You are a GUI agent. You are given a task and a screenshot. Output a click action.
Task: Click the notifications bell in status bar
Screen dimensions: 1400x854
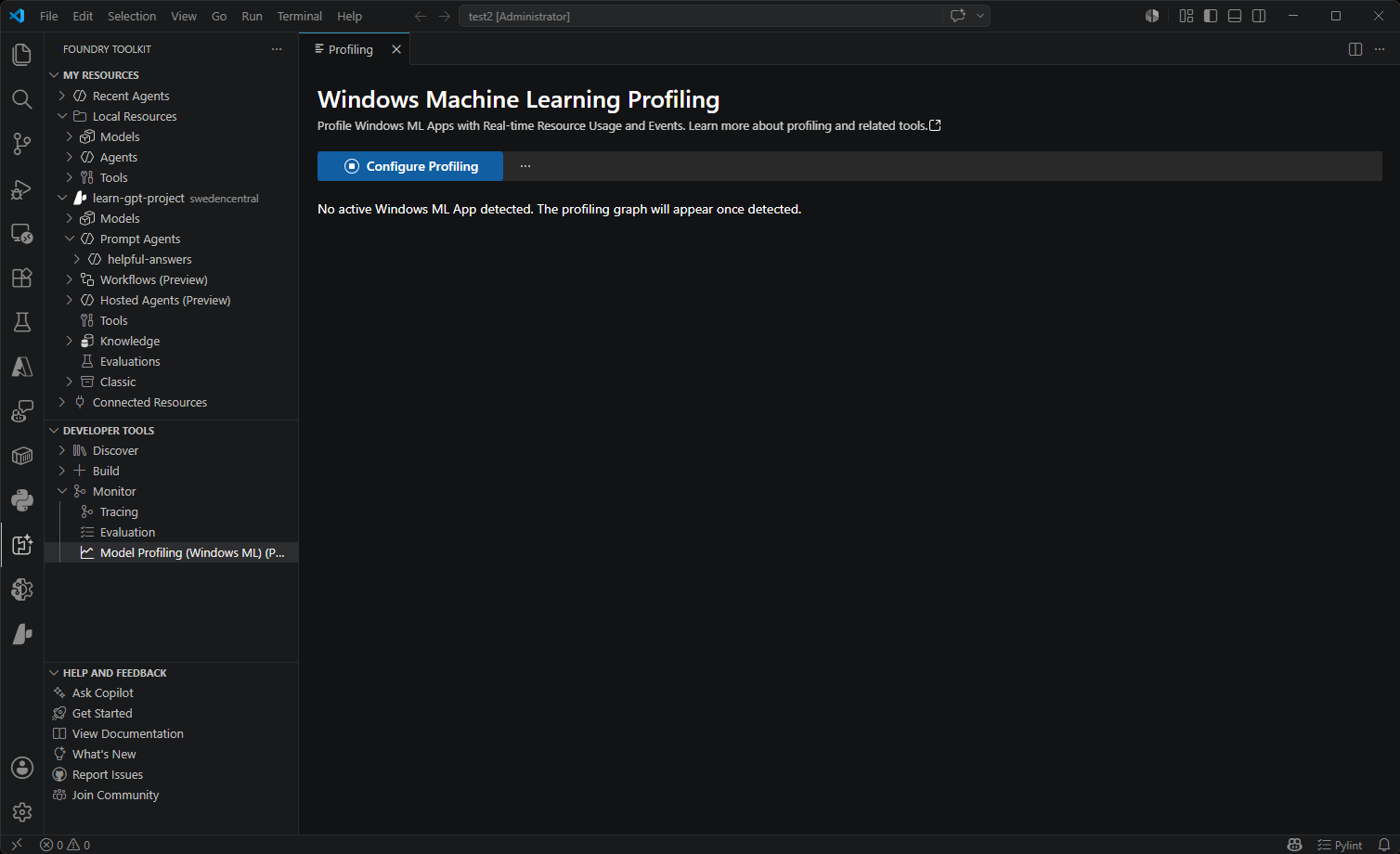[x=1384, y=845]
